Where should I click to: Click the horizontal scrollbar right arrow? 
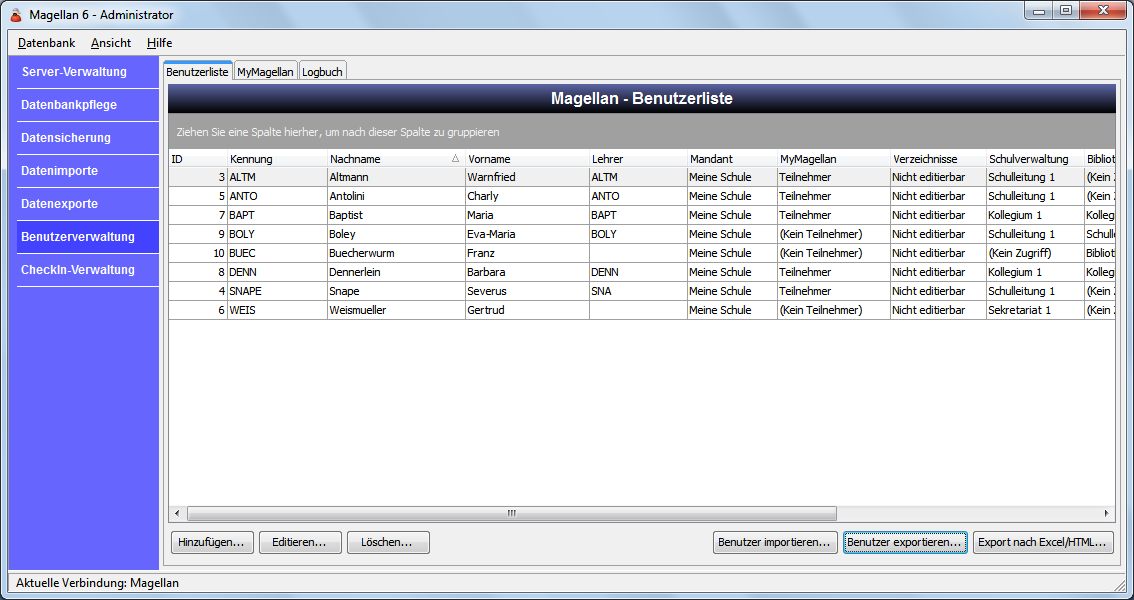1107,513
